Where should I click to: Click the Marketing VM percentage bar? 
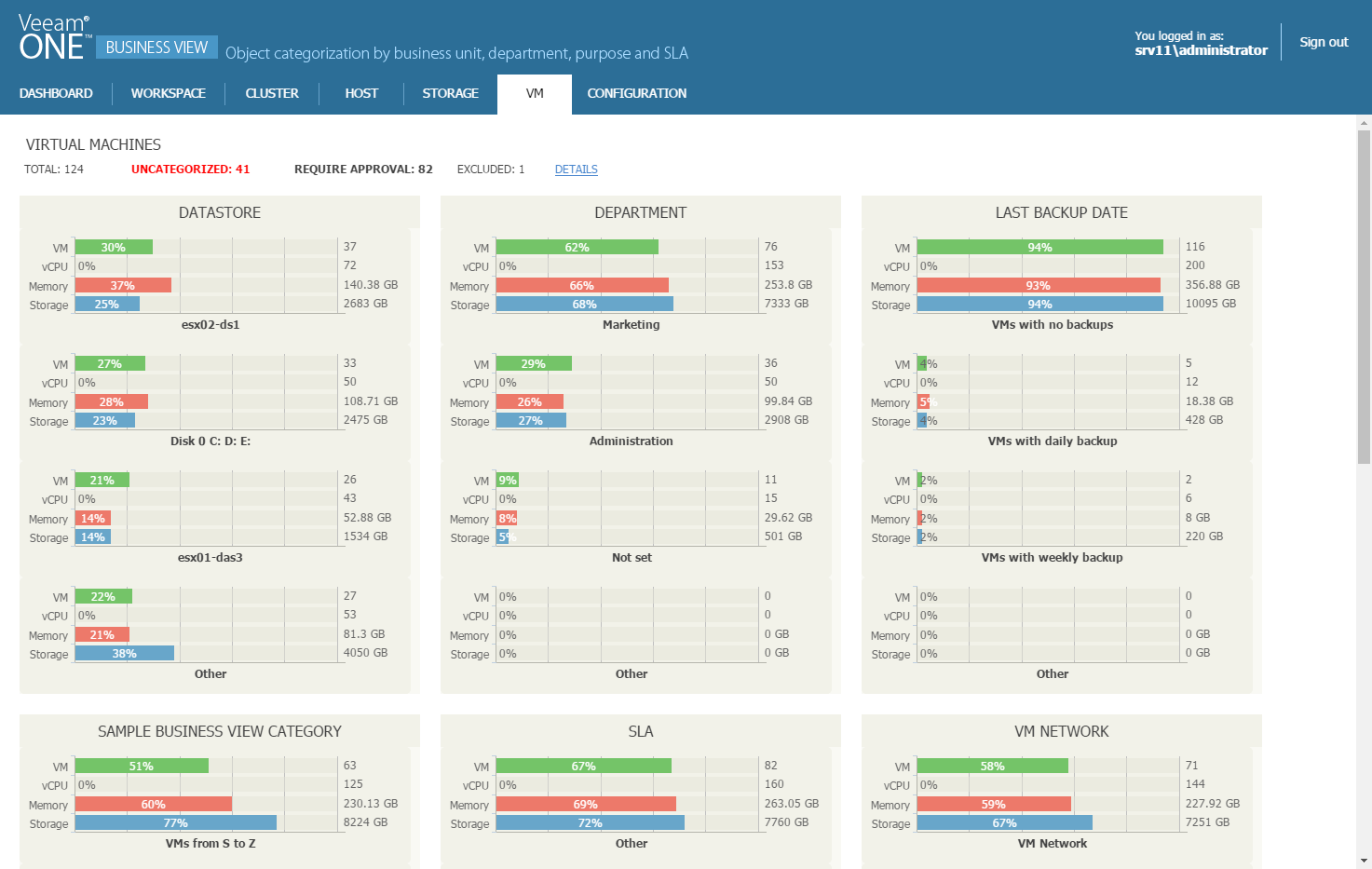(x=577, y=246)
